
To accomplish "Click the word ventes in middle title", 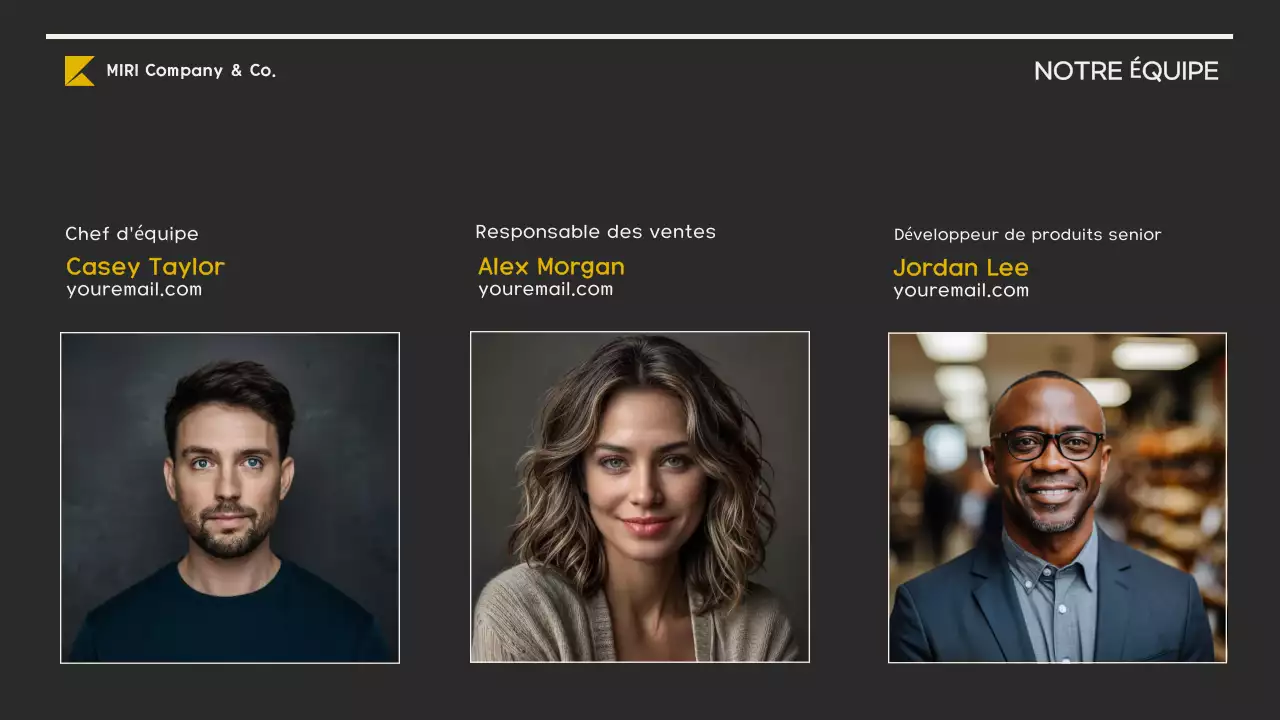I will pyautogui.click(x=683, y=232).
